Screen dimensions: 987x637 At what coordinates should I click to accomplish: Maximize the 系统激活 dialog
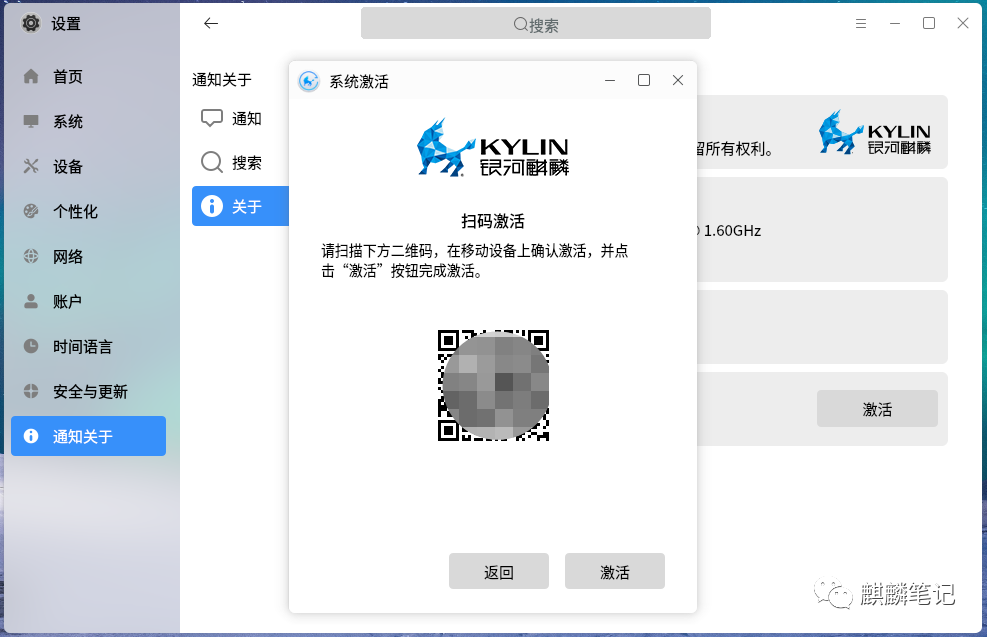(644, 80)
